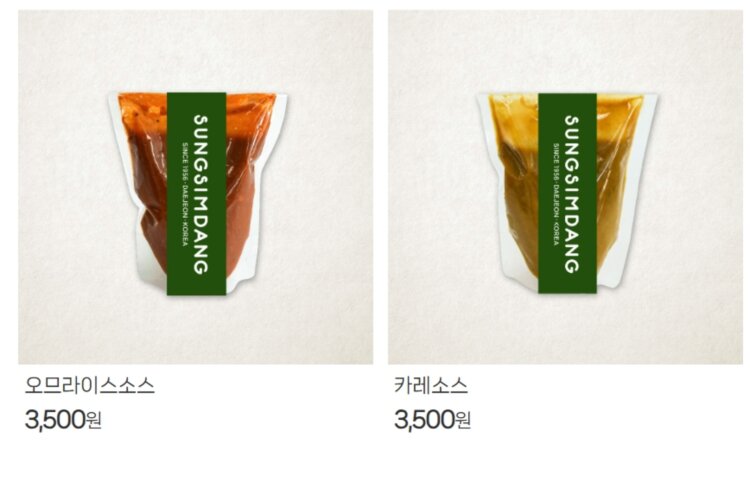Click the 오므라이스소스 product name
The height and width of the screenshot is (495, 750).
(x=90, y=386)
